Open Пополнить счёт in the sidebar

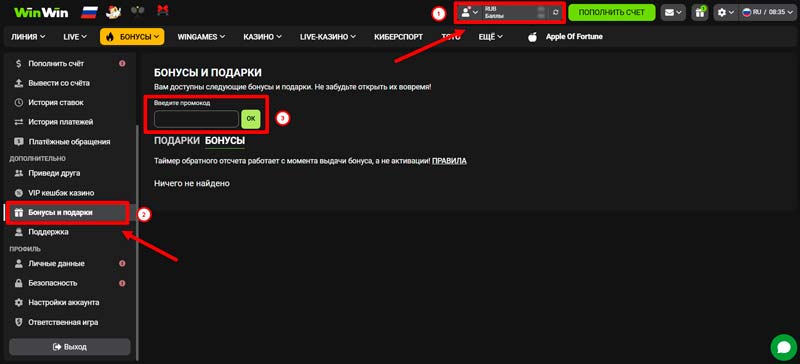click(56, 64)
